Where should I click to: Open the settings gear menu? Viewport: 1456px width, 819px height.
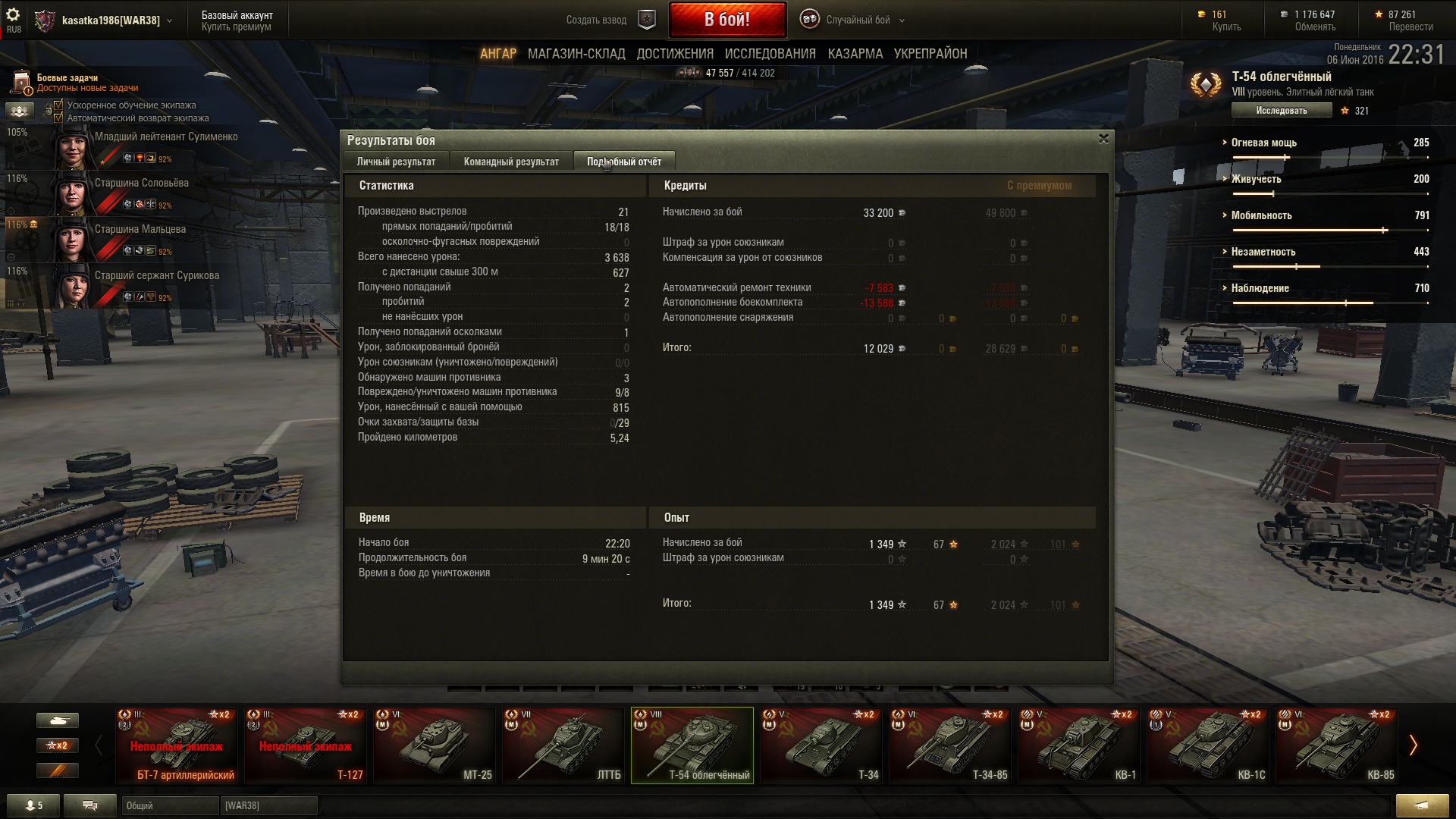pos(13,15)
